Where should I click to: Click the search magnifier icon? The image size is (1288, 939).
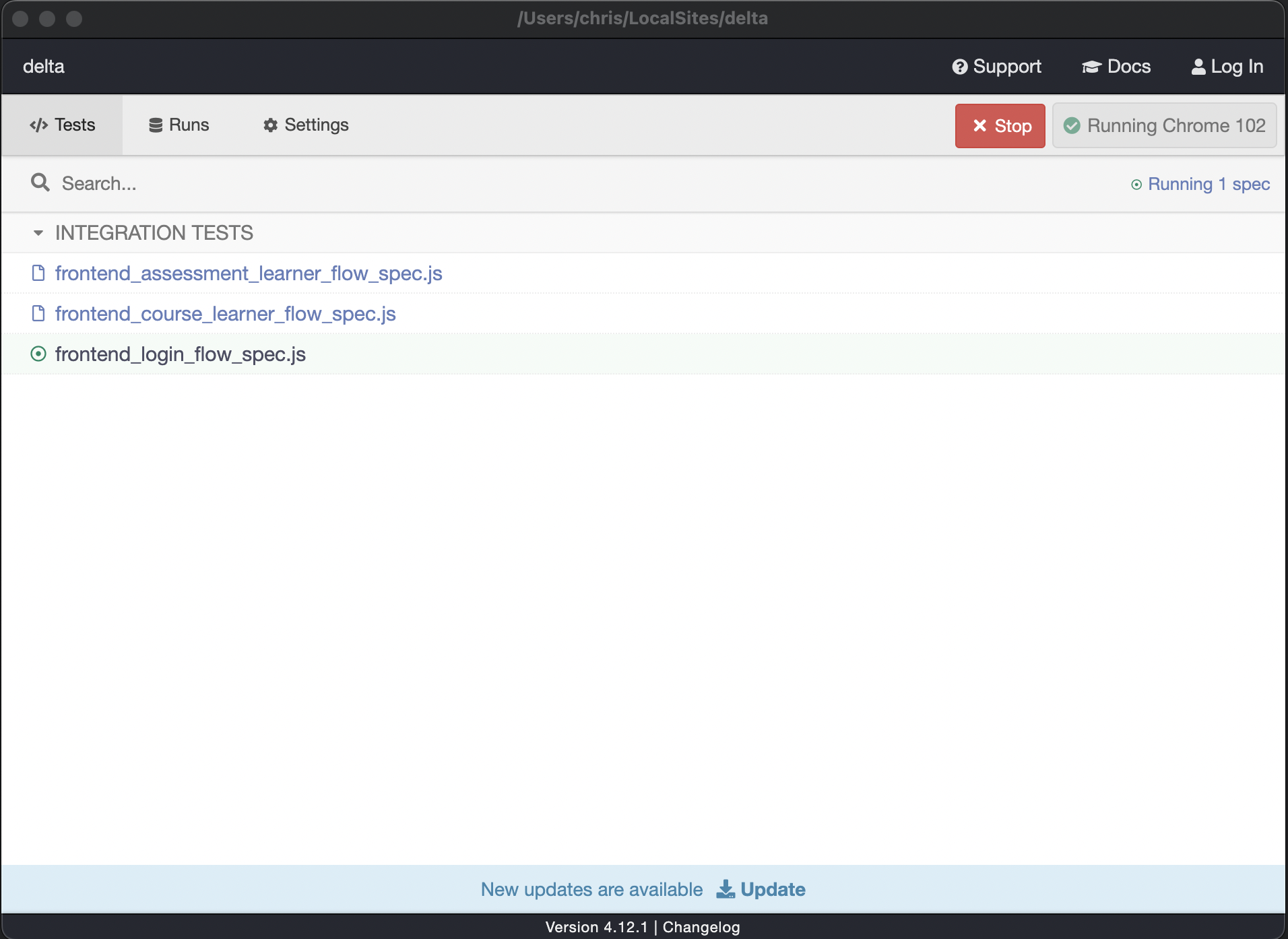coord(40,183)
